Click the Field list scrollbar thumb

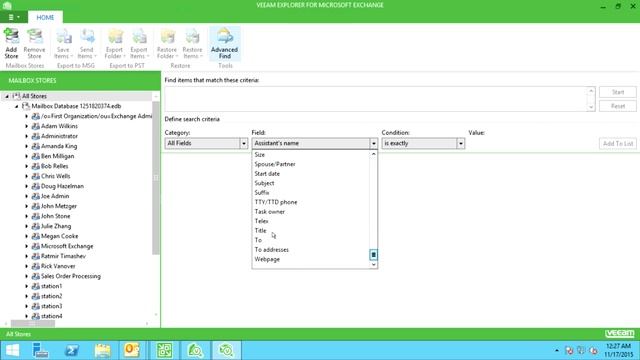(373, 255)
